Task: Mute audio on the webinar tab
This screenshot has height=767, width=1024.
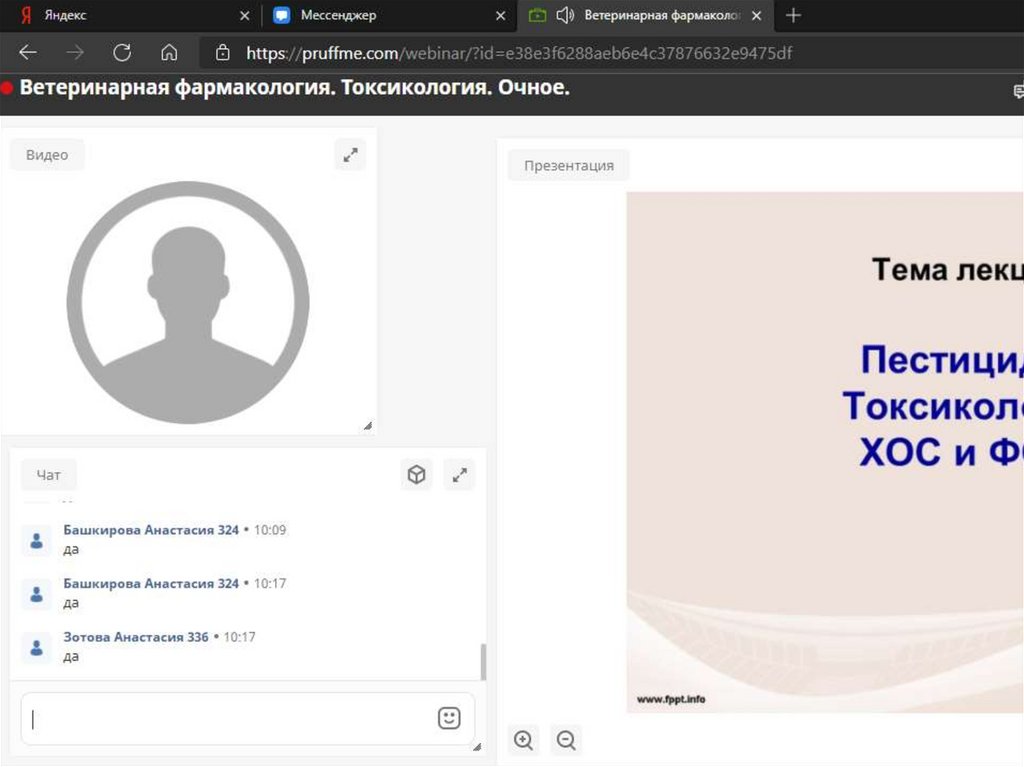Action: [566, 15]
